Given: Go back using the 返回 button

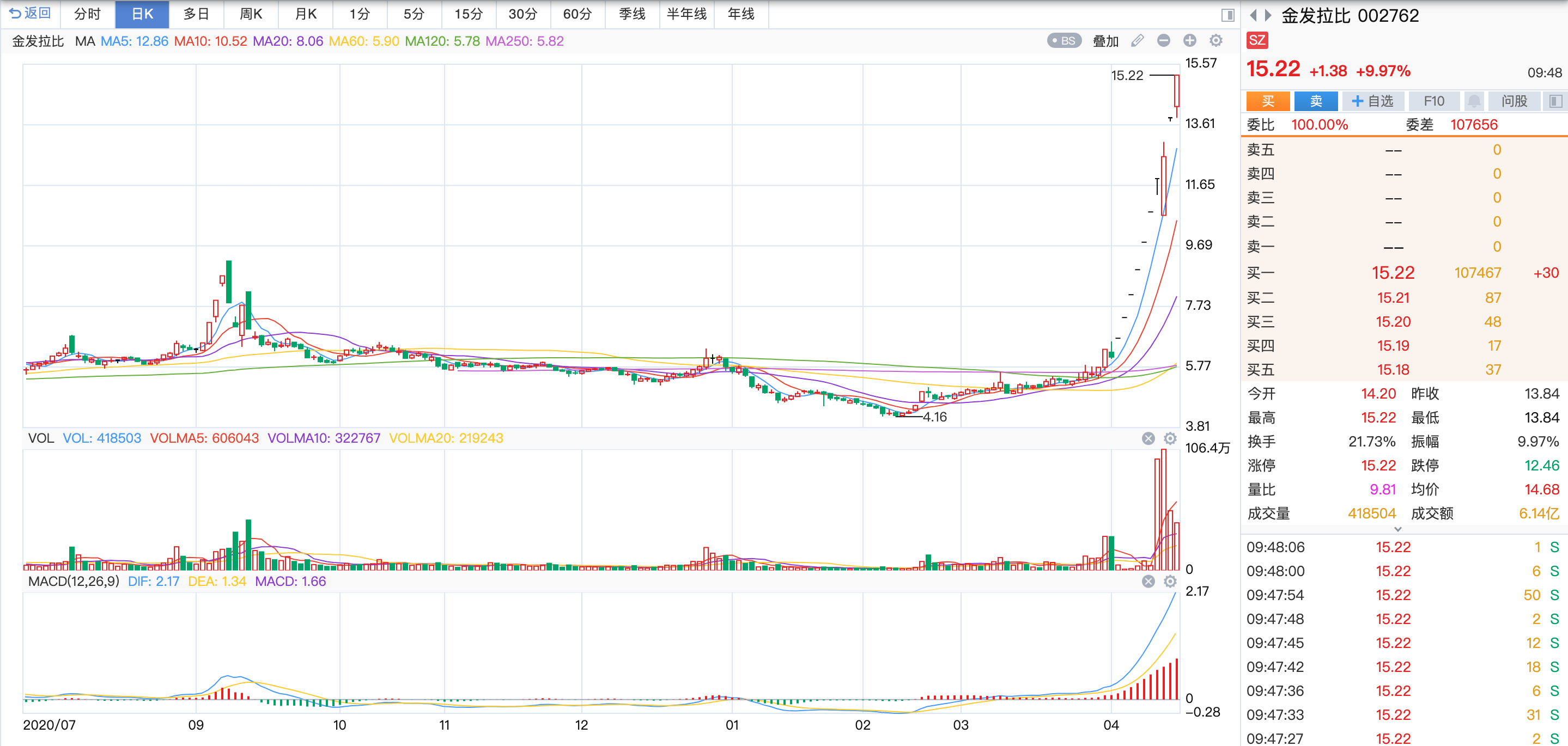Looking at the screenshot, I should pyautogui.click(x=31, y=14).
